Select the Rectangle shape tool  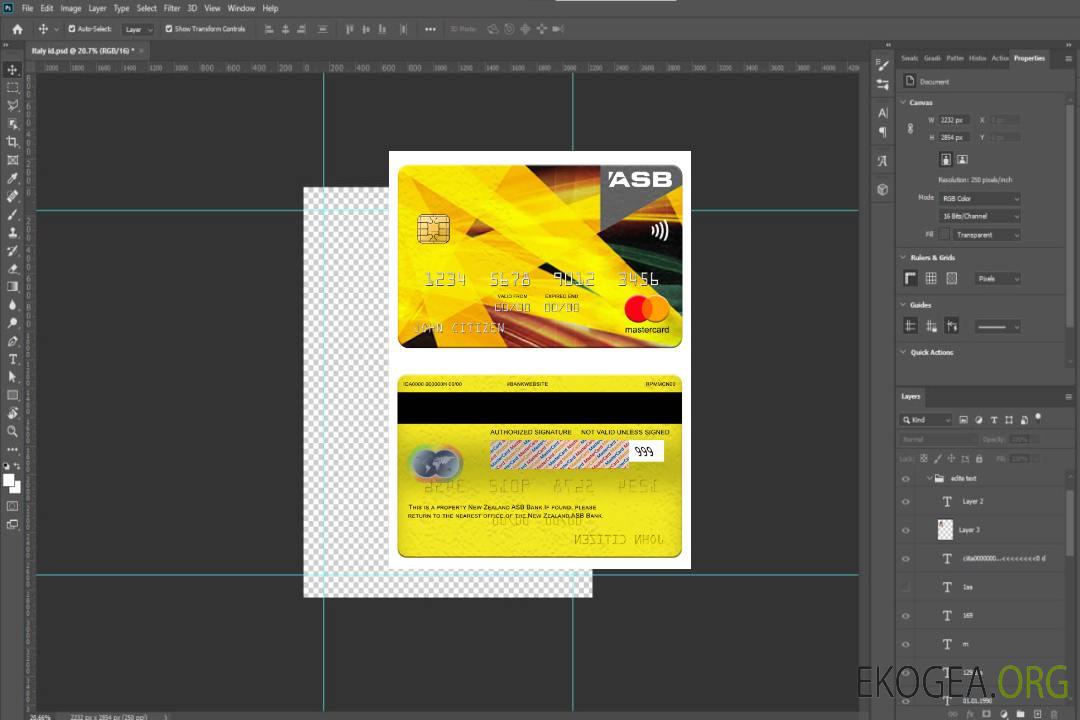coord(12,395)
